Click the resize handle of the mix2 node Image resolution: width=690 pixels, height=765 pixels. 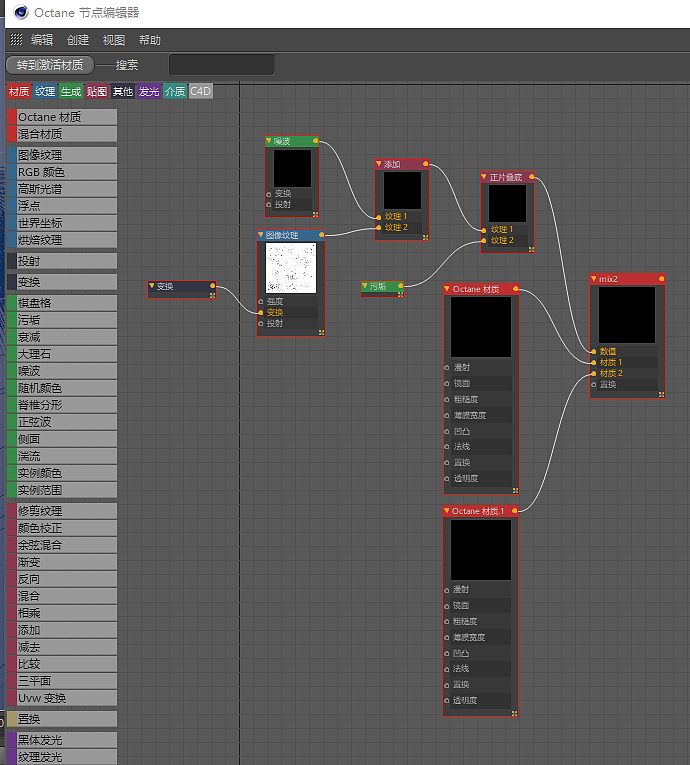pyautogui.click(x=661, y=394)
